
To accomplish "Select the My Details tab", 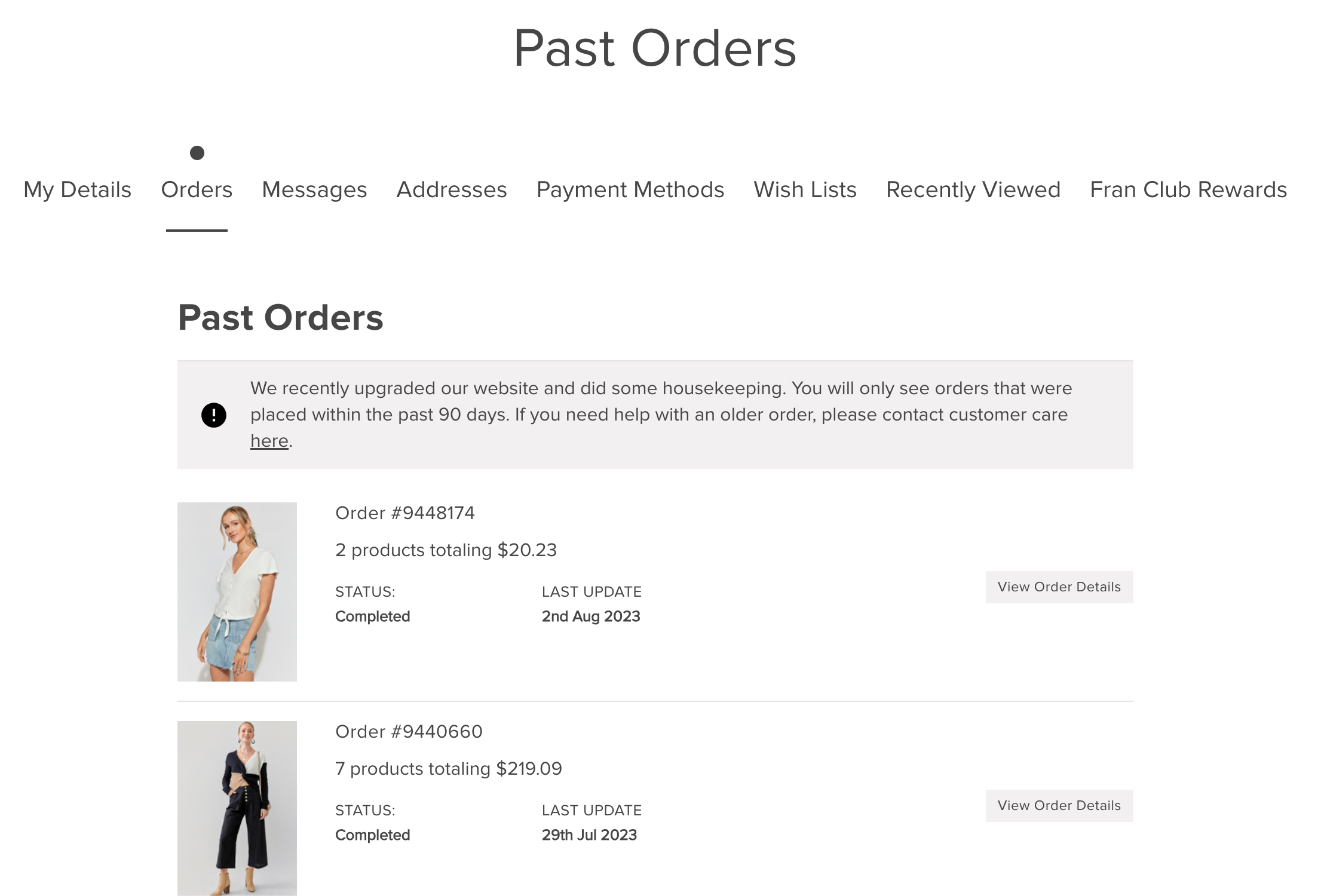I will tap(78, 189).
